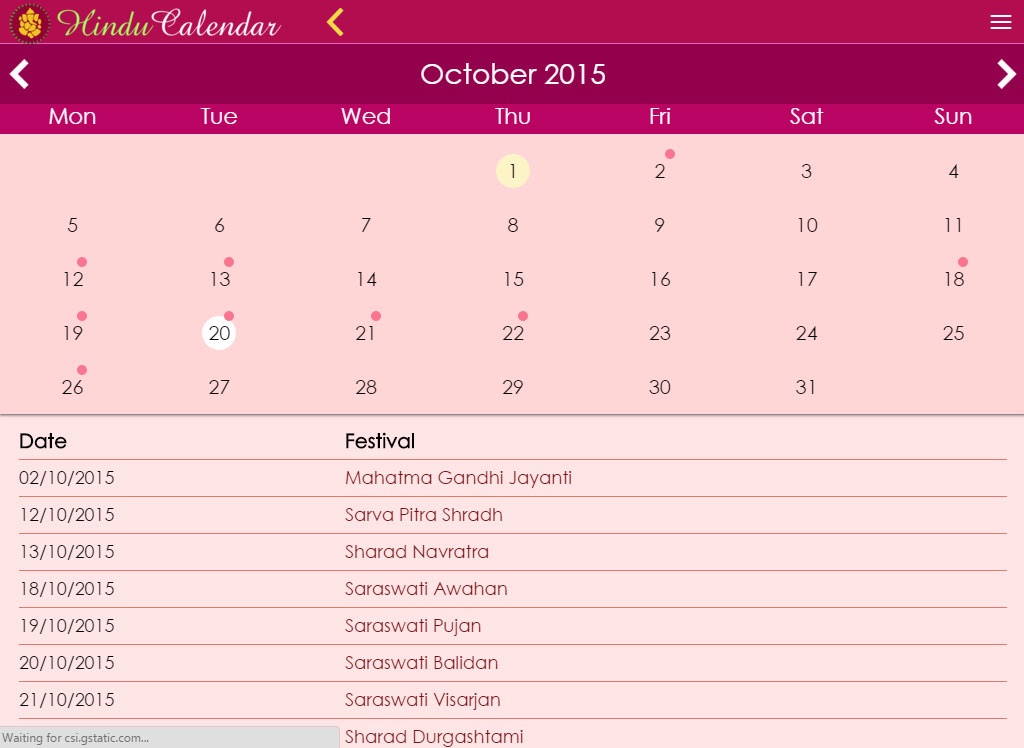
Task: Select date 28 in calendar
Action: [366, 387]
